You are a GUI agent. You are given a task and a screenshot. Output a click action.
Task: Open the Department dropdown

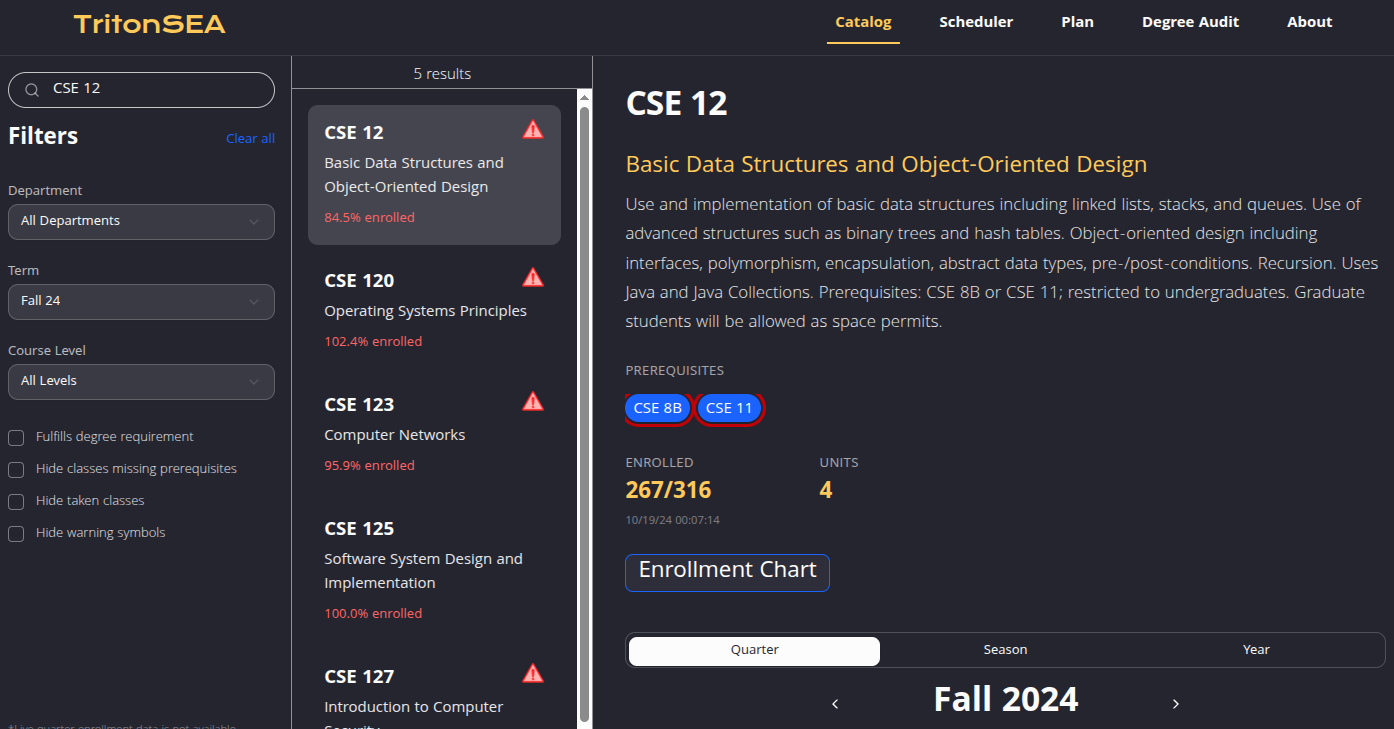(141, 222)
